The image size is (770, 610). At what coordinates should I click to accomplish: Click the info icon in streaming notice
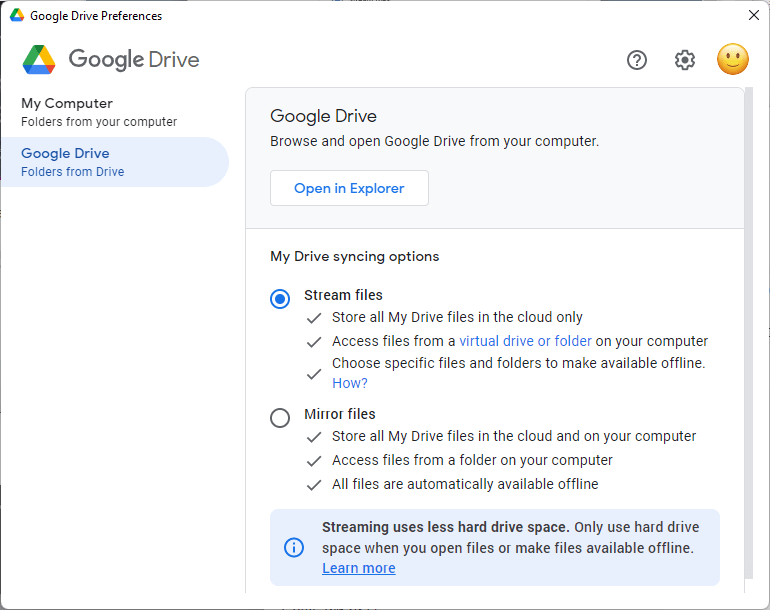(x=294, y=547)
